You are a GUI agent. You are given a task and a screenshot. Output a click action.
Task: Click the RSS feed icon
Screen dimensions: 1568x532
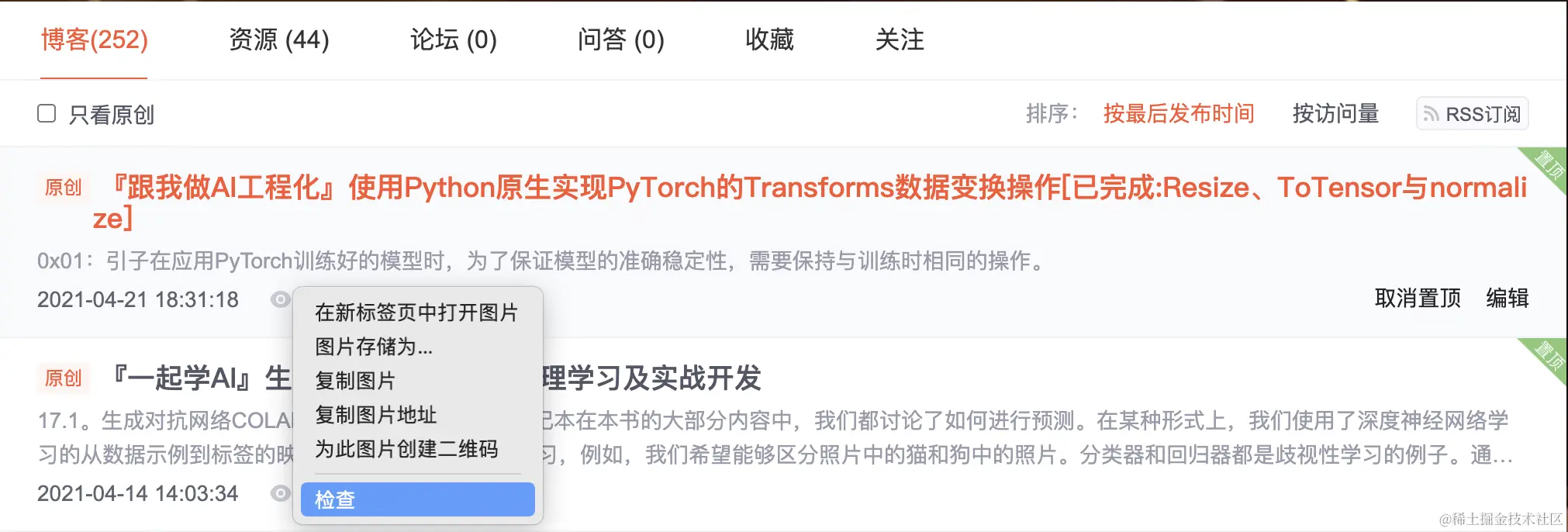point(1431,115)
